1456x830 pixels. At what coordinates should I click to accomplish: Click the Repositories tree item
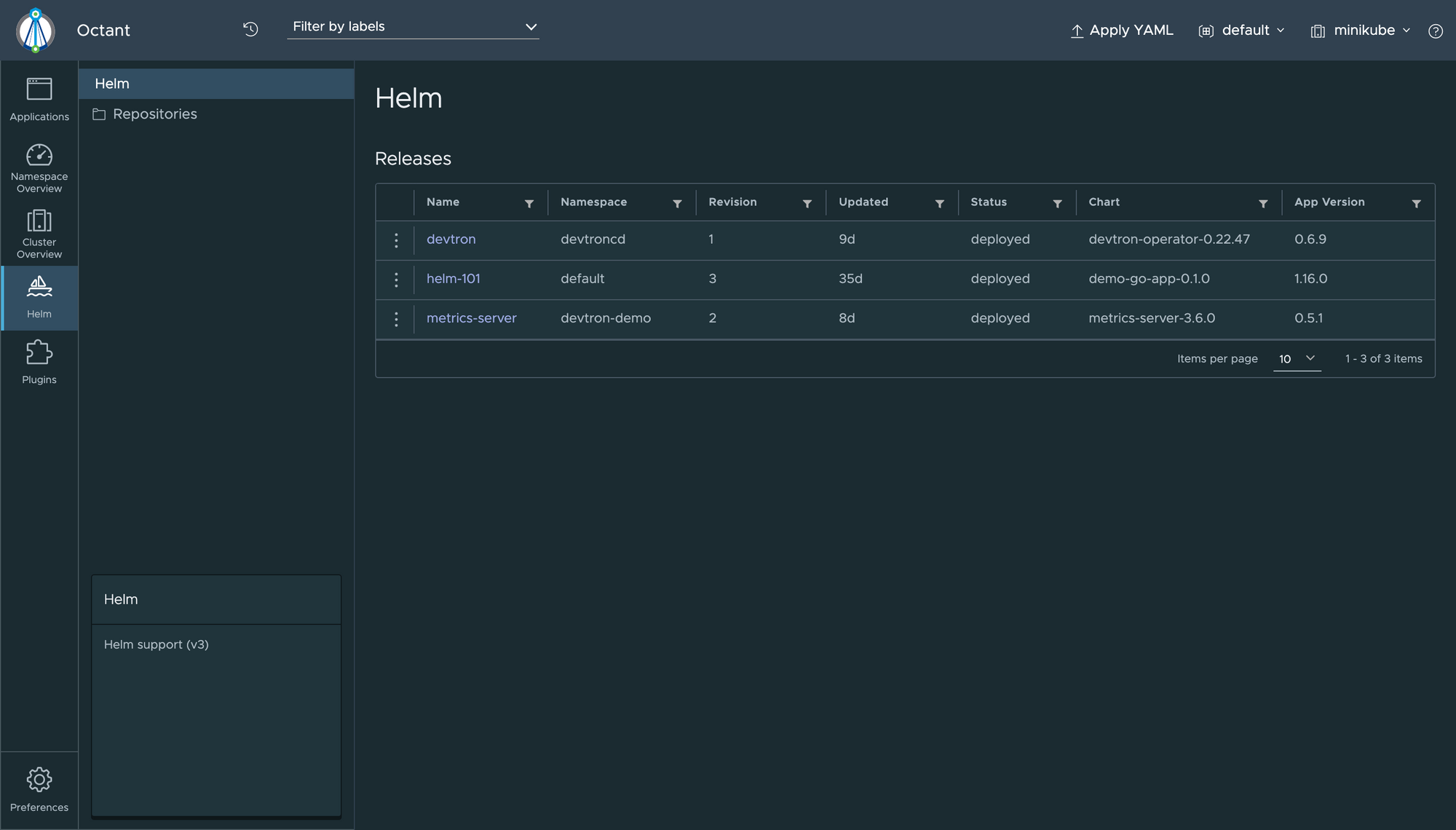[x=154, y=113]
